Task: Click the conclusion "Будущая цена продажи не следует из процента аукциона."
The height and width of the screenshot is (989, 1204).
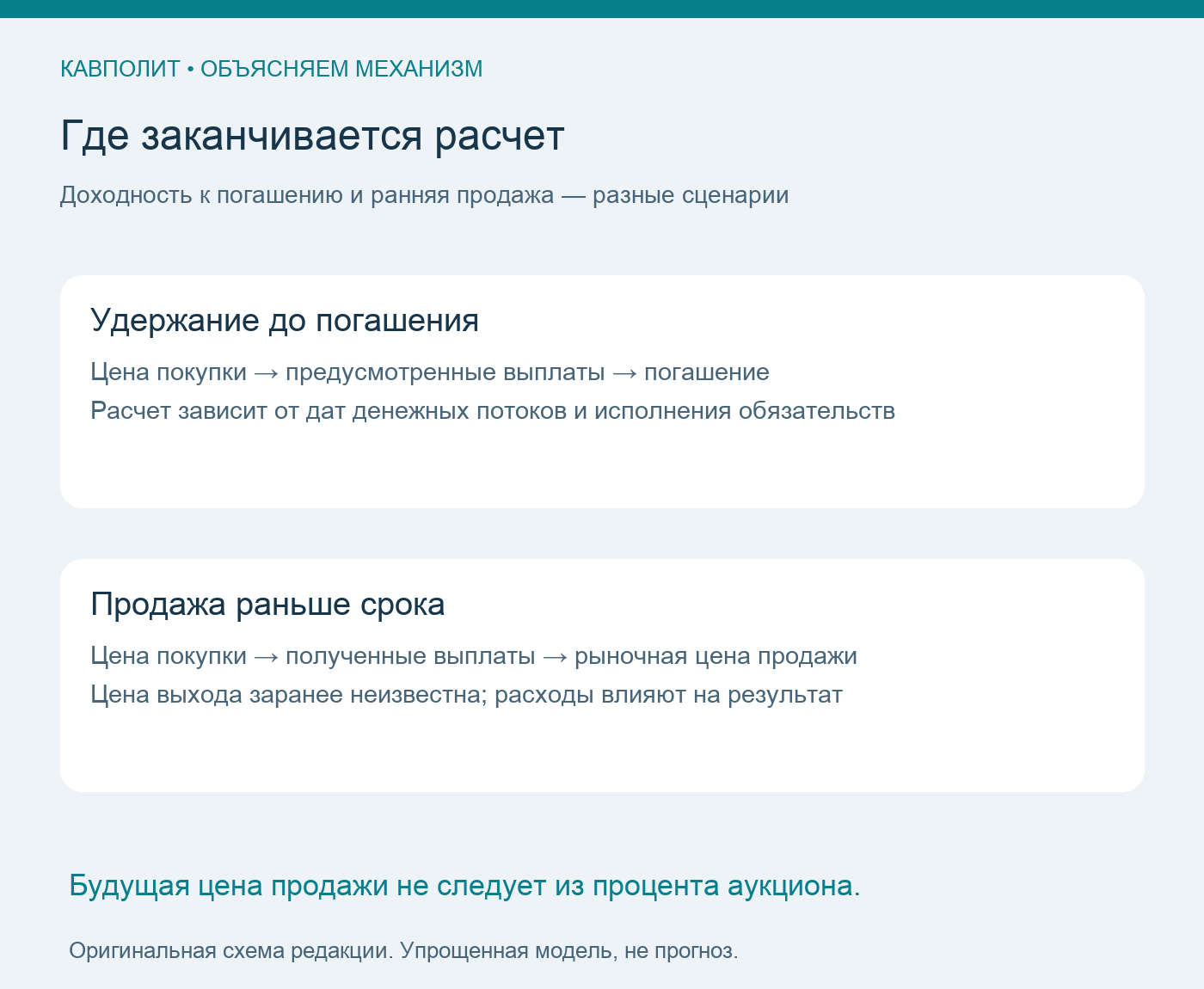Action: click(x=464, y=886)
